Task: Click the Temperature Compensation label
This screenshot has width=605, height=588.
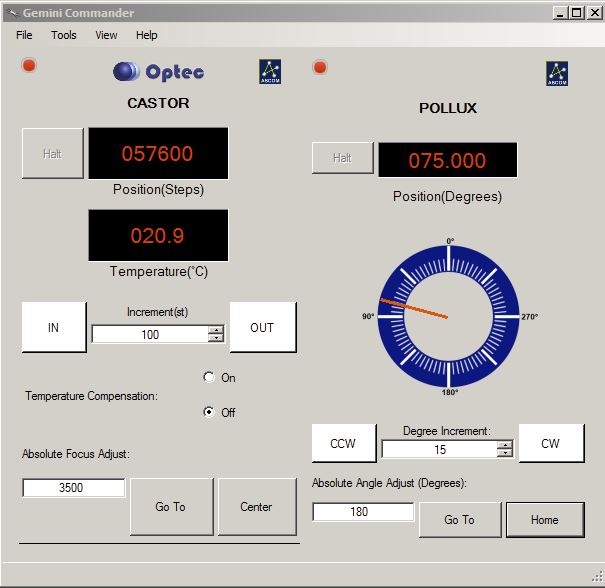Action: (91, 396)
